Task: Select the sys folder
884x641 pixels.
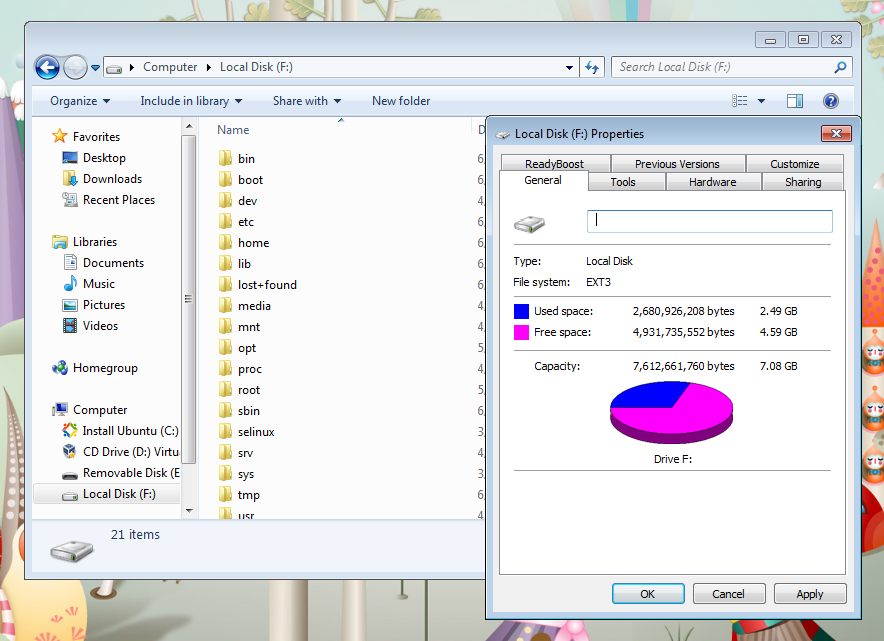Action: click(246, 474)
